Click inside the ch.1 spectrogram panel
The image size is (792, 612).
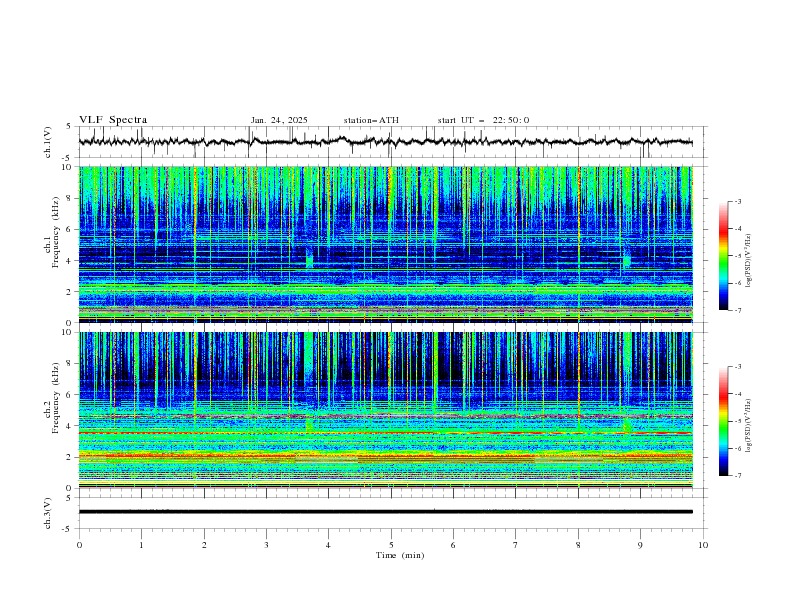(x=386, y=244)
